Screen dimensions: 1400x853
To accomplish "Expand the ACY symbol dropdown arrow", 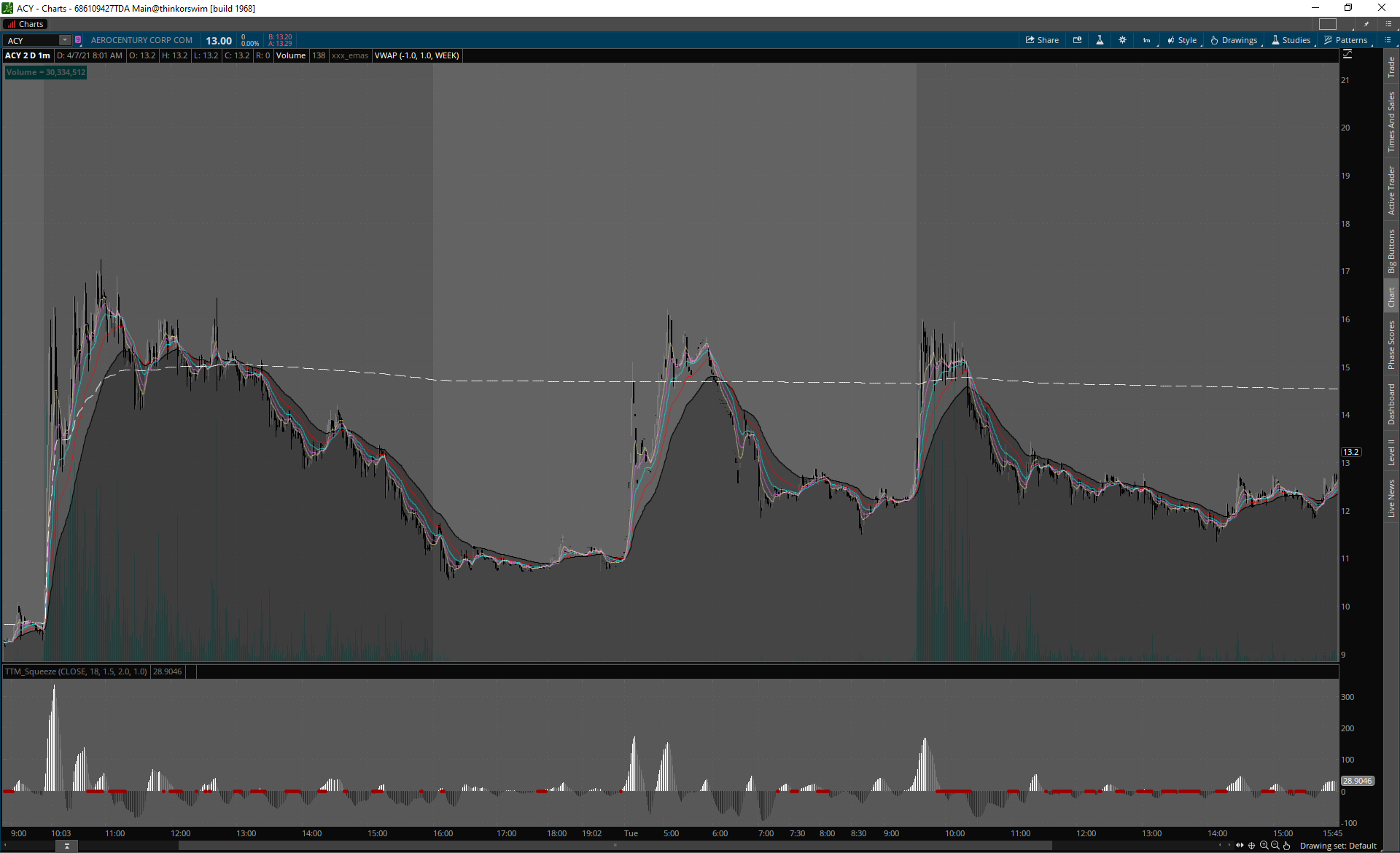I will tap(65, 40).
